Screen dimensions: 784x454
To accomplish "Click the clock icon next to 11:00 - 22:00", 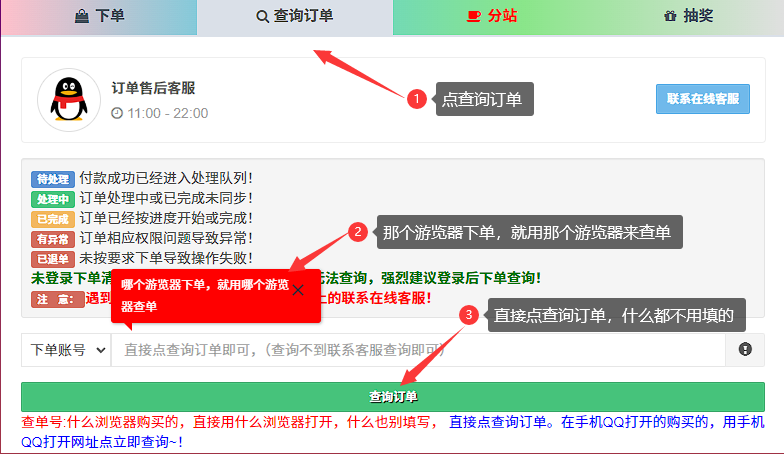I will click(117, 113).
